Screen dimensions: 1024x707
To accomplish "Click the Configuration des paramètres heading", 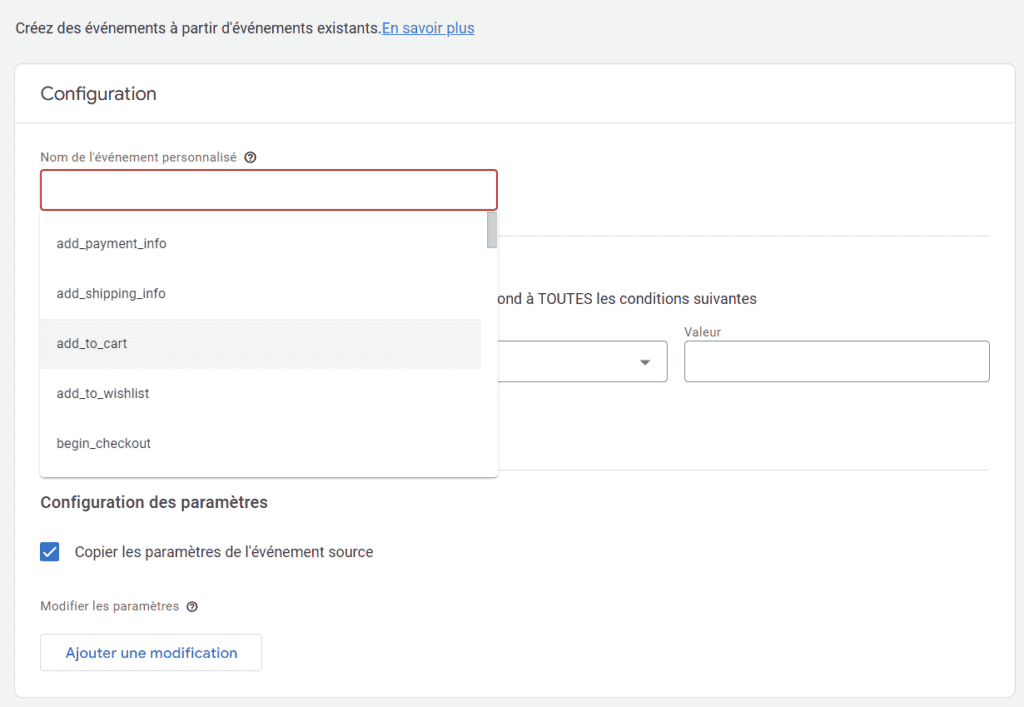I will click(x=152, y=502).
